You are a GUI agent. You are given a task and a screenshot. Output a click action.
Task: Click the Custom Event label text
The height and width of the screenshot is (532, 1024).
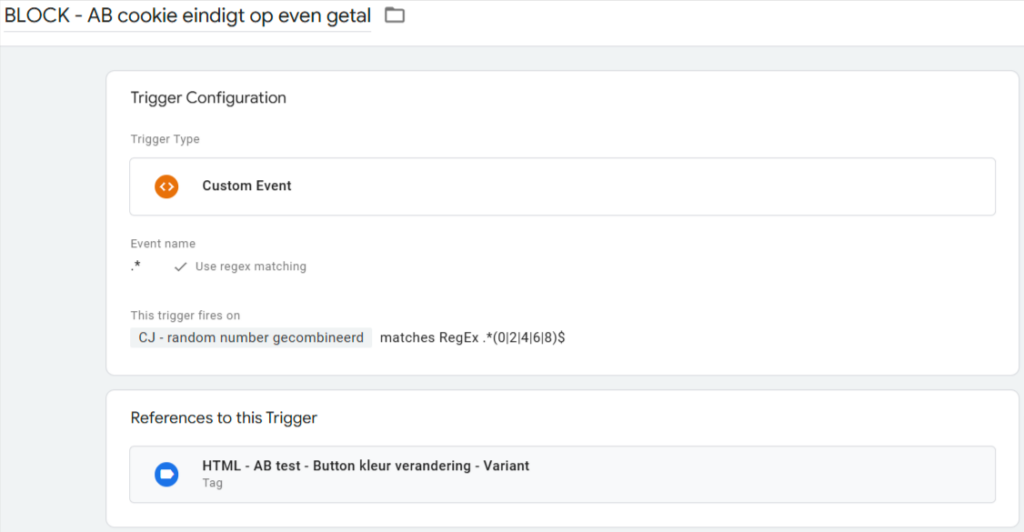[247, 186]
